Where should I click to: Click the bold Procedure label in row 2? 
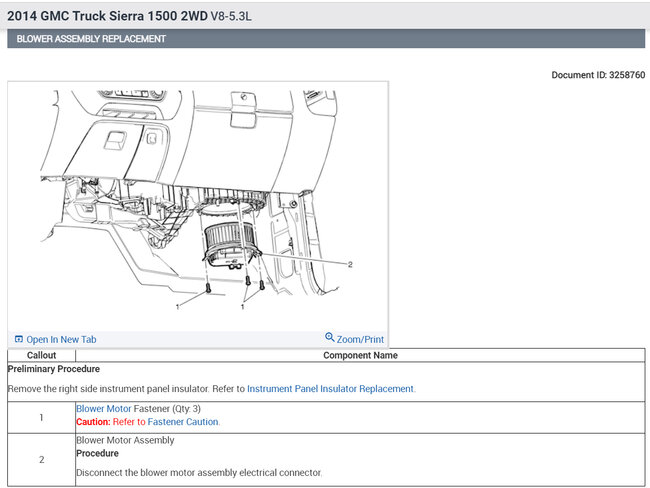pos(97,453)
